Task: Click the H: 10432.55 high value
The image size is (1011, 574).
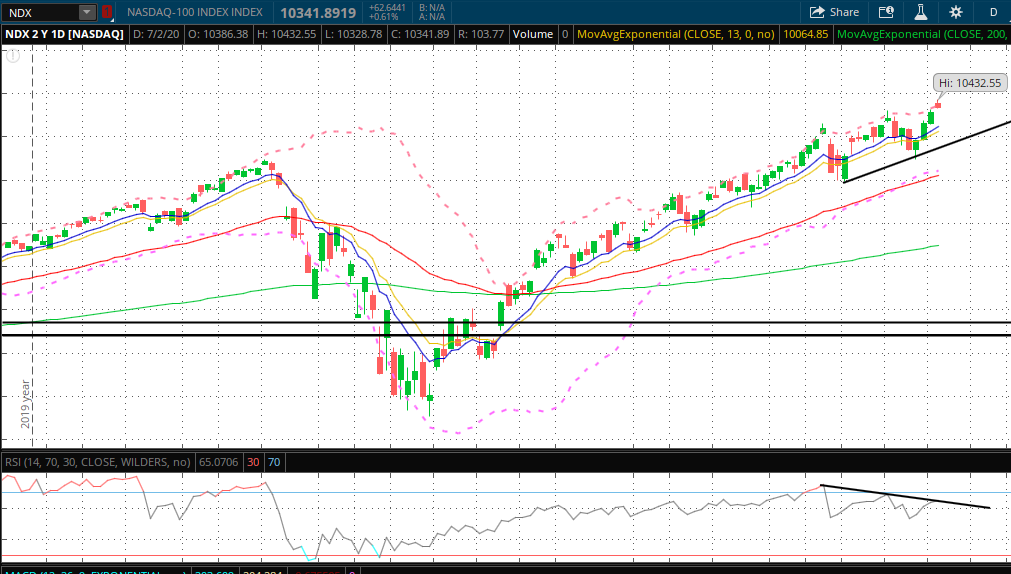Action: point(287,34)
